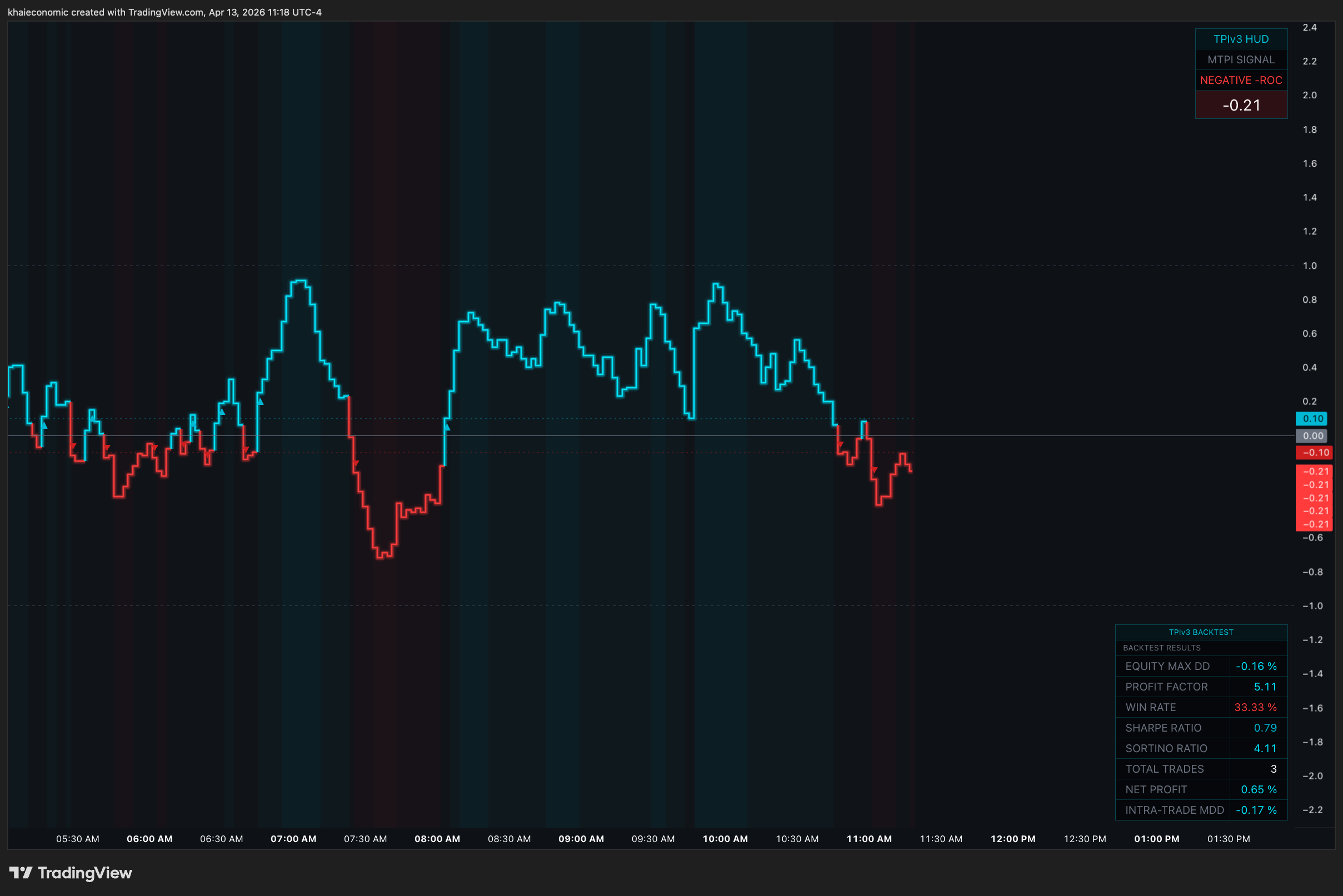Screen dimensions: 1343x896
Task: Click the 08:00 AM time axis label
Action: (x=437, y=839)
